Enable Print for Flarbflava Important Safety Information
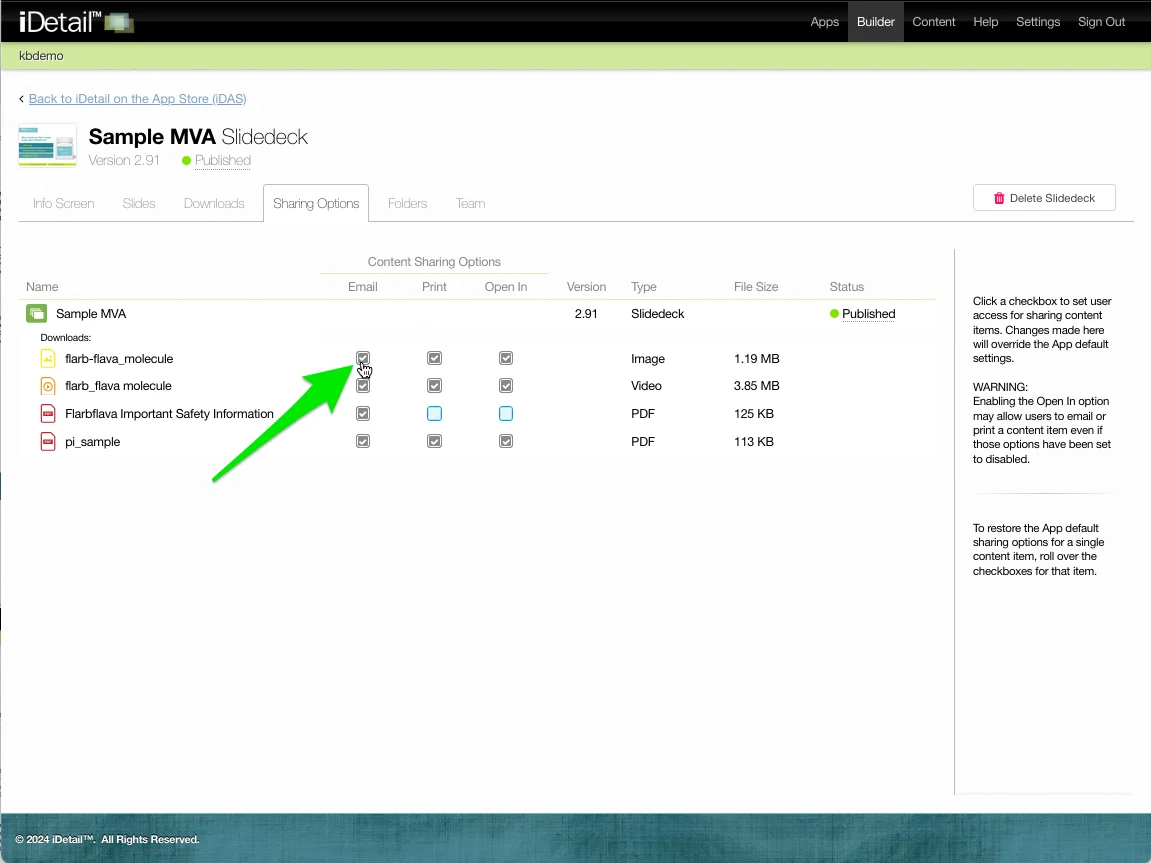This screenshot has width=1151, height=863. pyautogui.click(x=434, y=414)
